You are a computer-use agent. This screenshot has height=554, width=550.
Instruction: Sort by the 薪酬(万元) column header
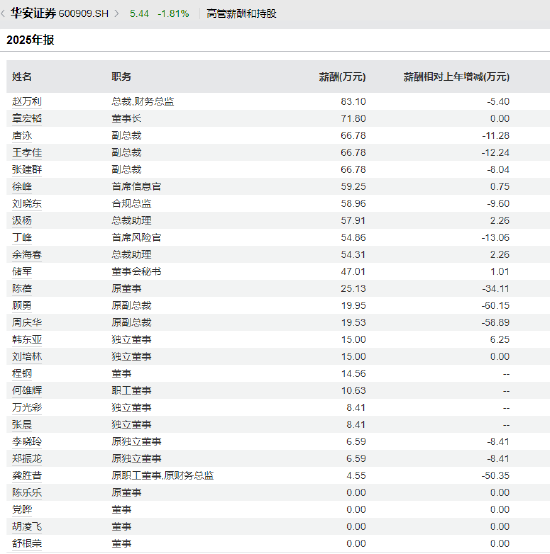click(342, 77)
